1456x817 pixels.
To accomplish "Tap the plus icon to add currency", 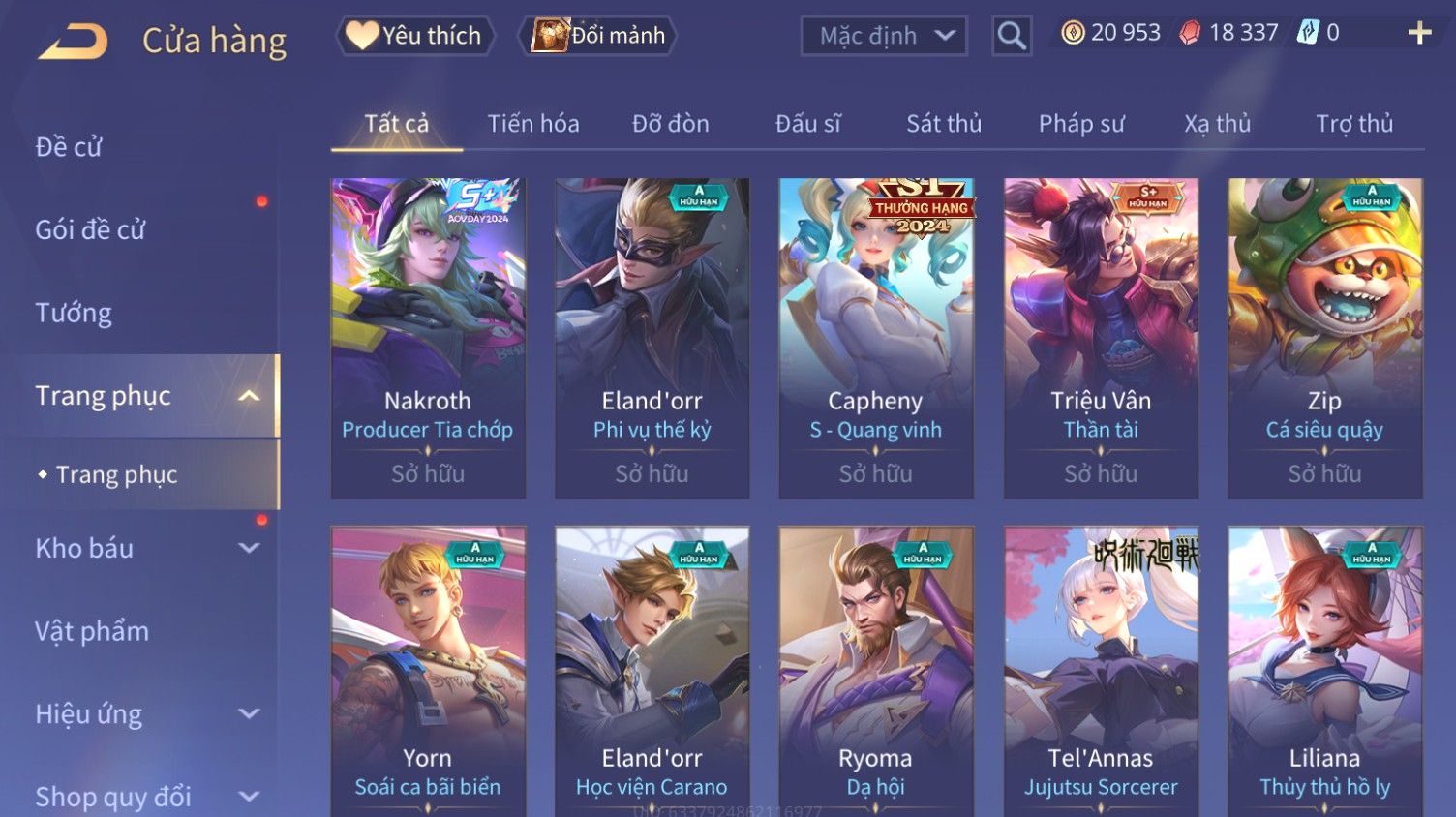I will click(1419, 33).
